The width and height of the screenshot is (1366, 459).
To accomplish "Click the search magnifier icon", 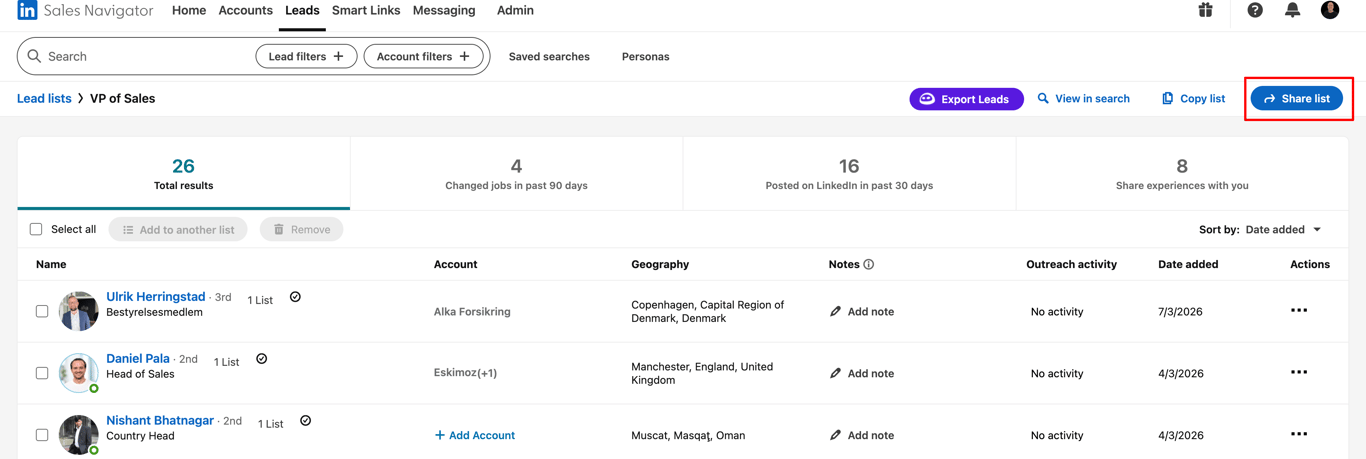I will point(35,56).
